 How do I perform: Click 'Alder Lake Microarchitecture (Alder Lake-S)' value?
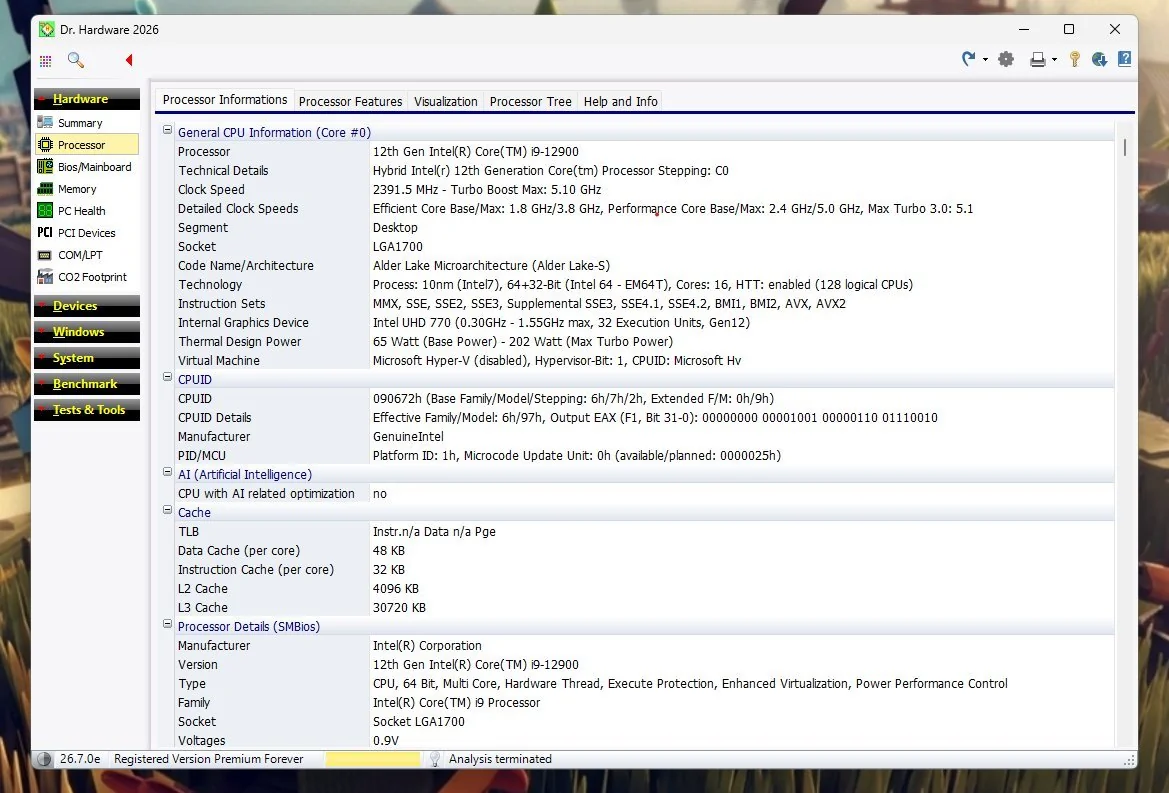point(491,265)
